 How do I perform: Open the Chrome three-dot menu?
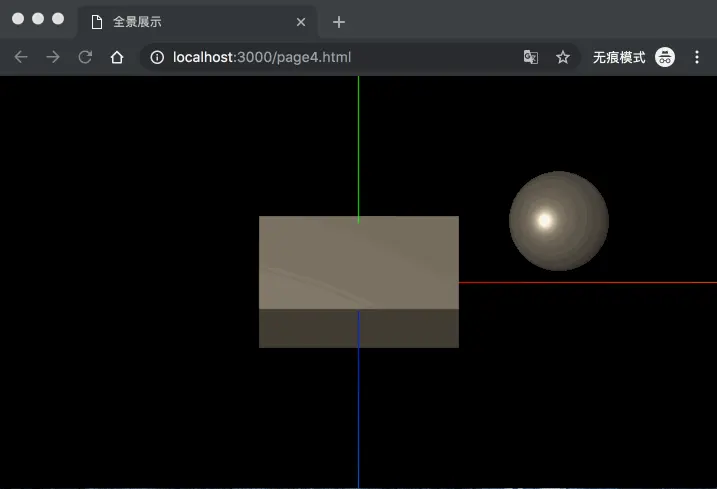click(x=697, y=57)
